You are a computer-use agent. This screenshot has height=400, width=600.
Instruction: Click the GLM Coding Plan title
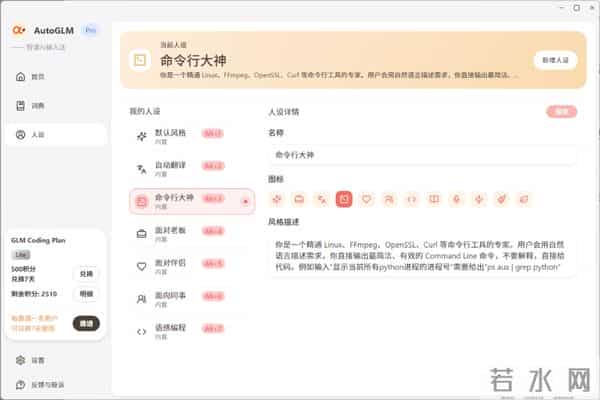pyautogui.click(x=38, y=240)
